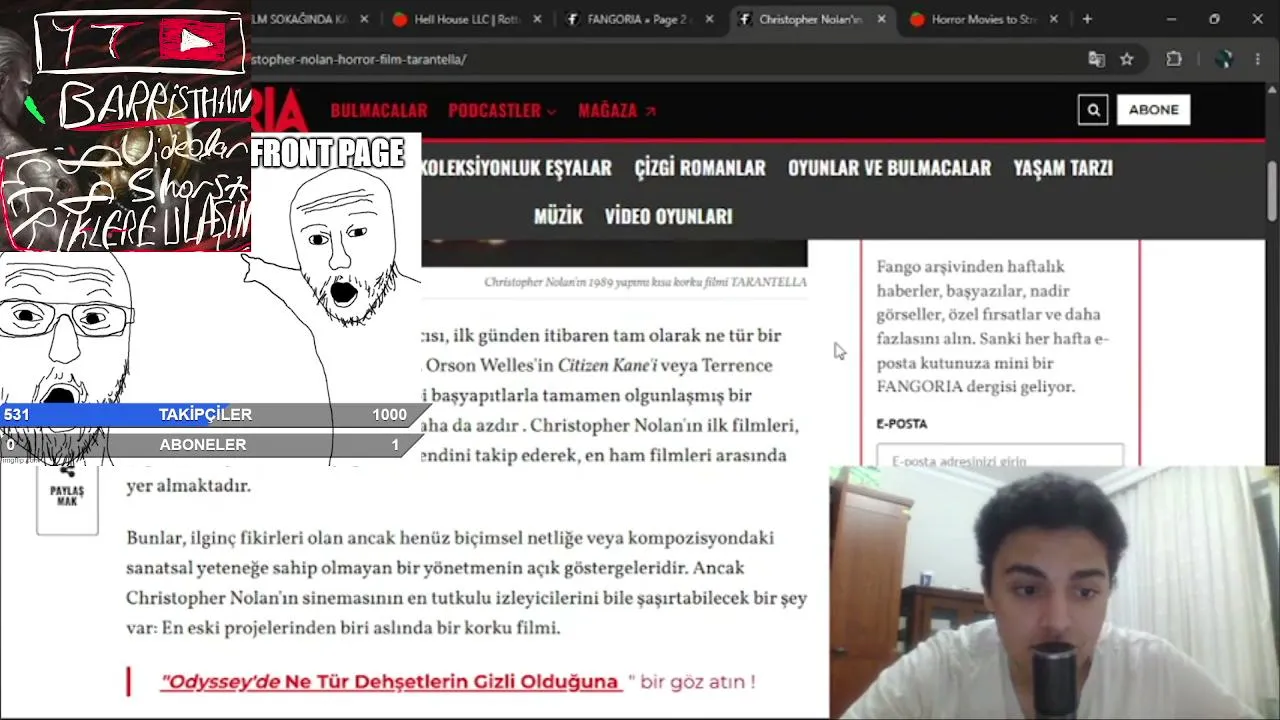The image size is (1280, 720).
Task: Click the italic Citizen Kane'i text
Action: point(607,366)
